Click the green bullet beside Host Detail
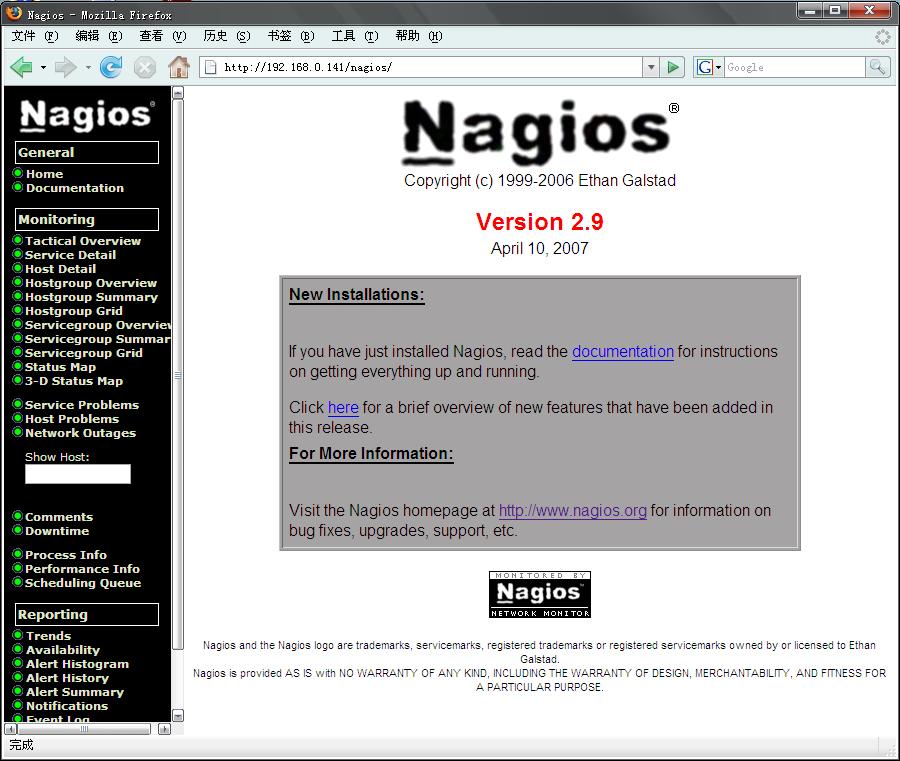This screenshot has width=900, height=761. 18,268
